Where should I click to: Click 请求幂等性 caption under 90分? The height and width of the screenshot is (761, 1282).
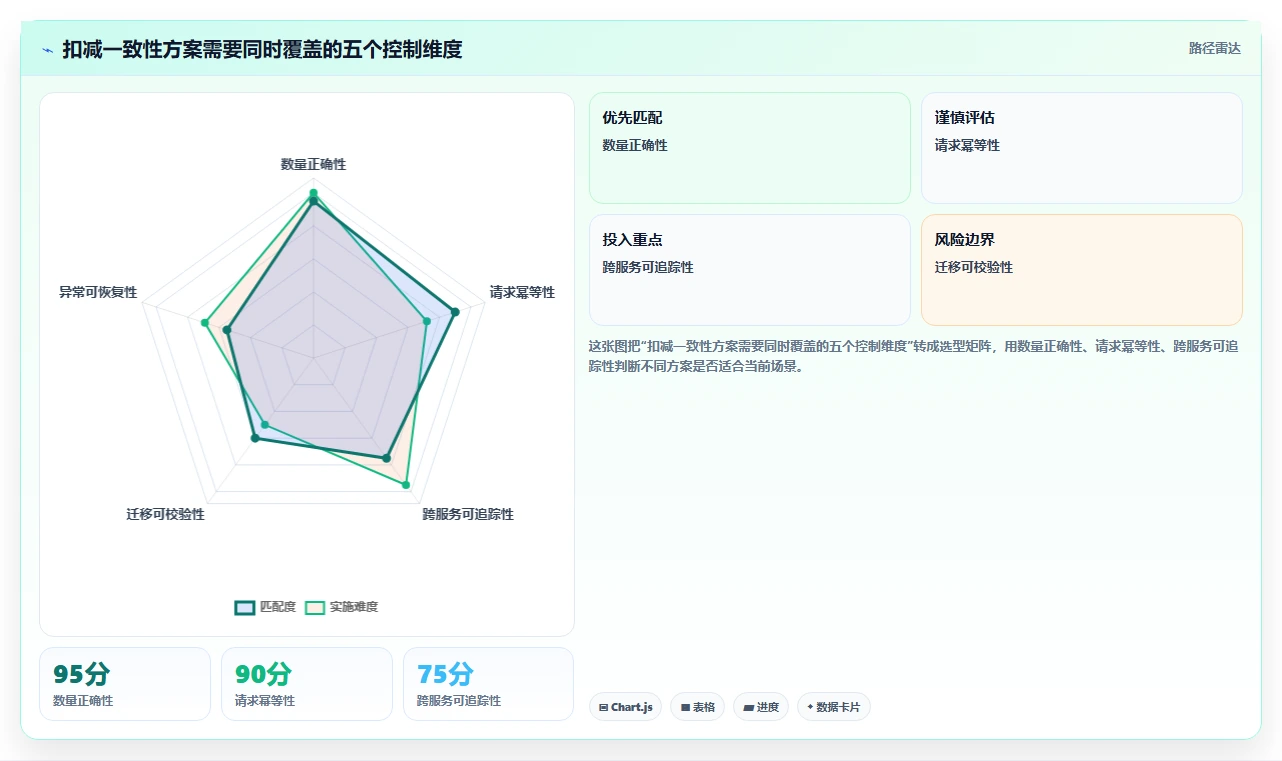(265, 701)
